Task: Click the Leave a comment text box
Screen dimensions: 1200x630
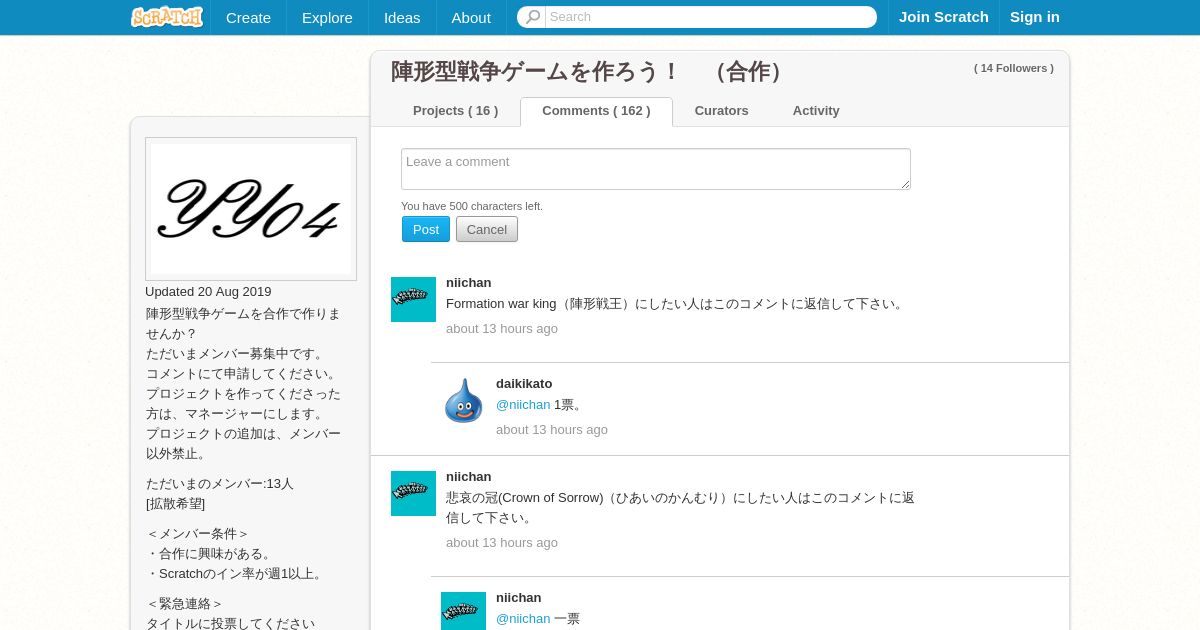Action: [656, 169]
